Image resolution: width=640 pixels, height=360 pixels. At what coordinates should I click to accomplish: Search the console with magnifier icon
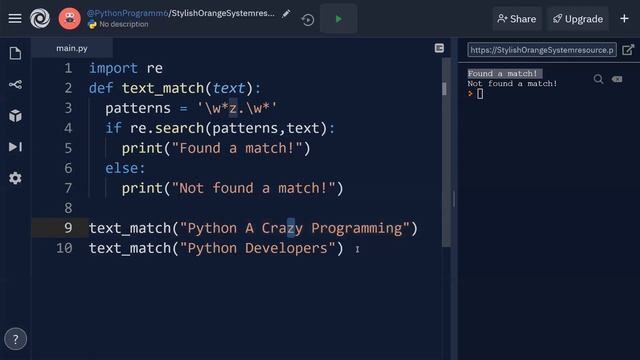tap(598, 79)
